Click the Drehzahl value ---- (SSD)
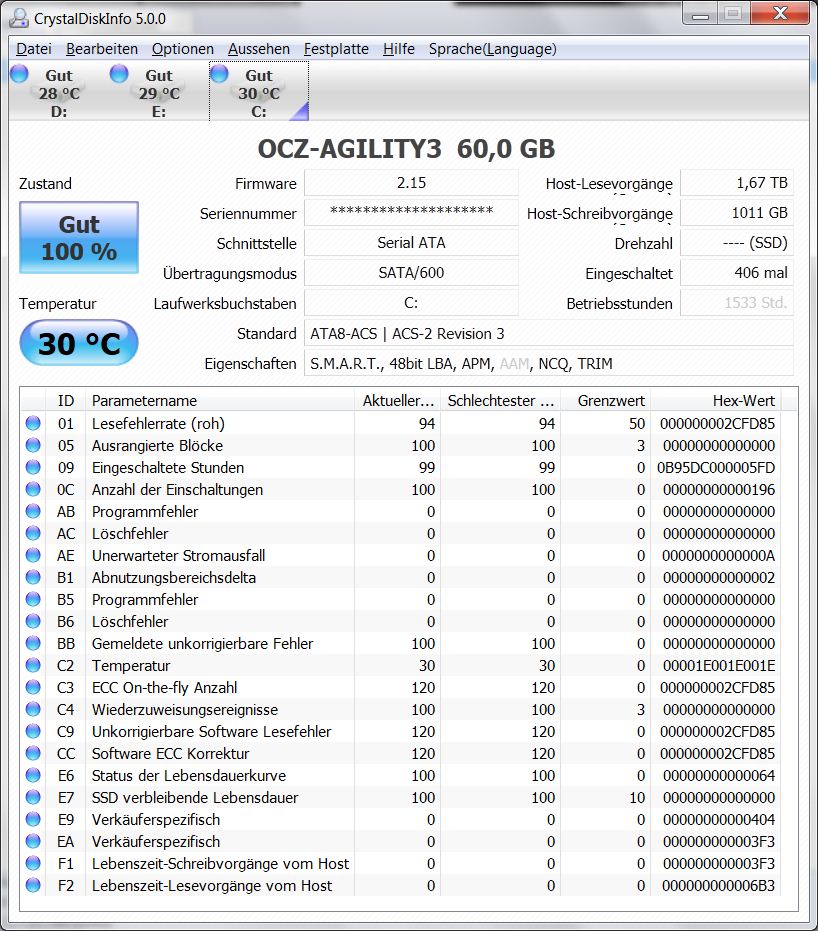Image resolution: width=818 pixels, height=931 pixels. point(737,243)
